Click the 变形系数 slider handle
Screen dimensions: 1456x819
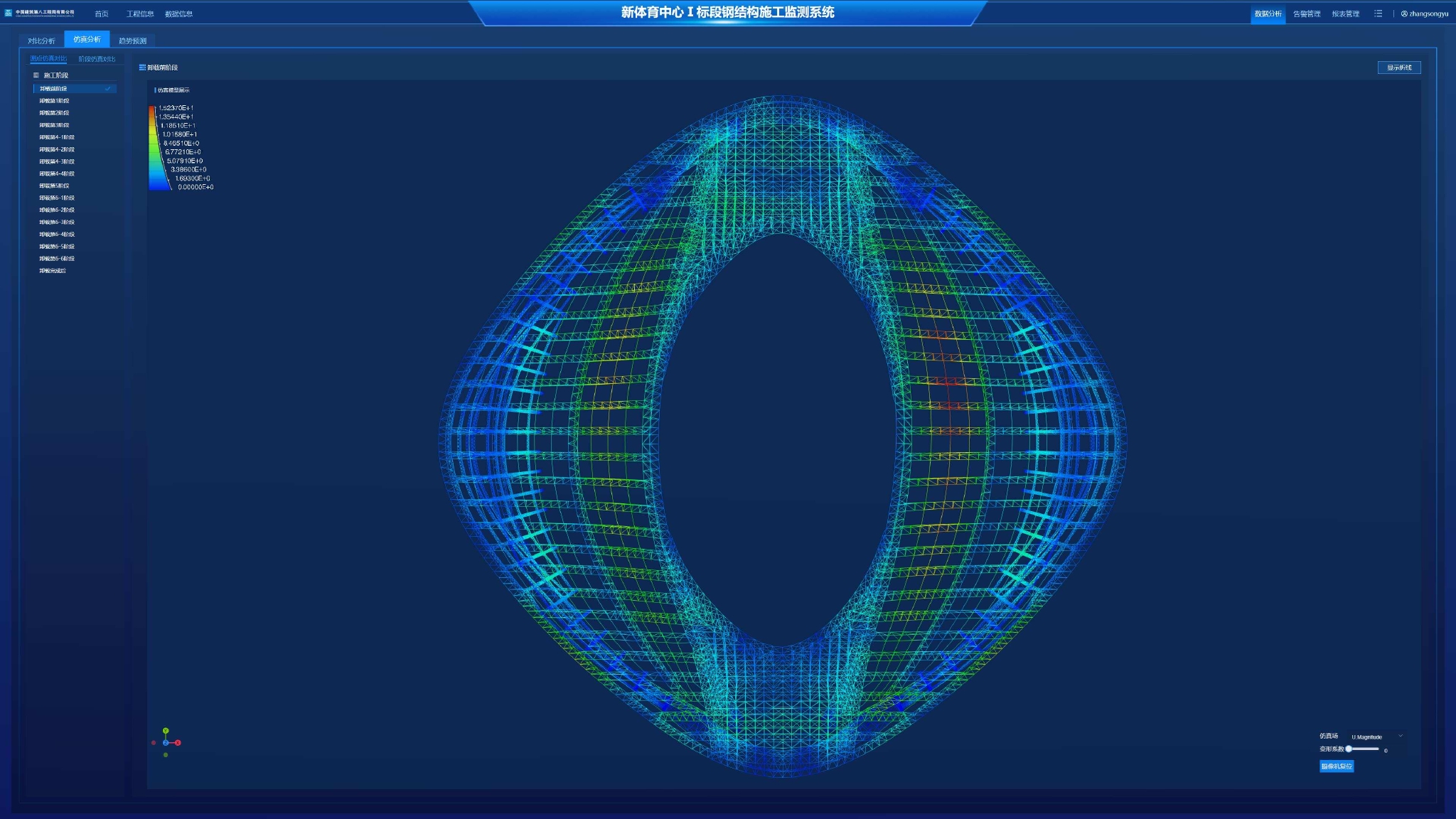click(x=1349, y=749)
